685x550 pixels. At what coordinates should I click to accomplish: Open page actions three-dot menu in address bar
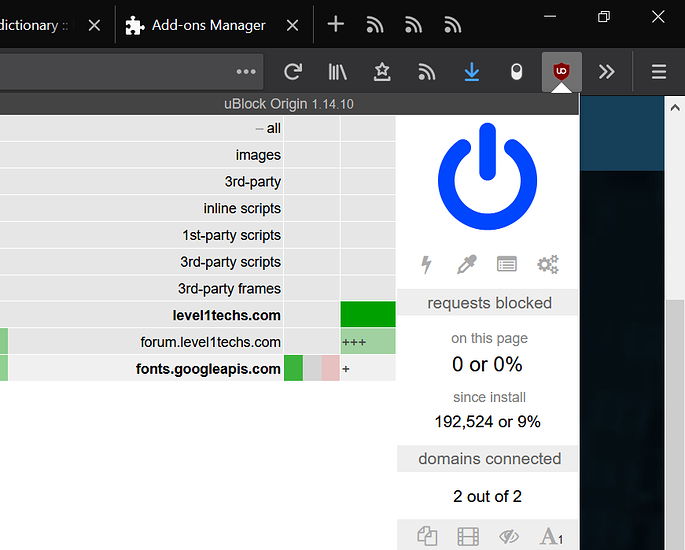click(x=246, y=72)
